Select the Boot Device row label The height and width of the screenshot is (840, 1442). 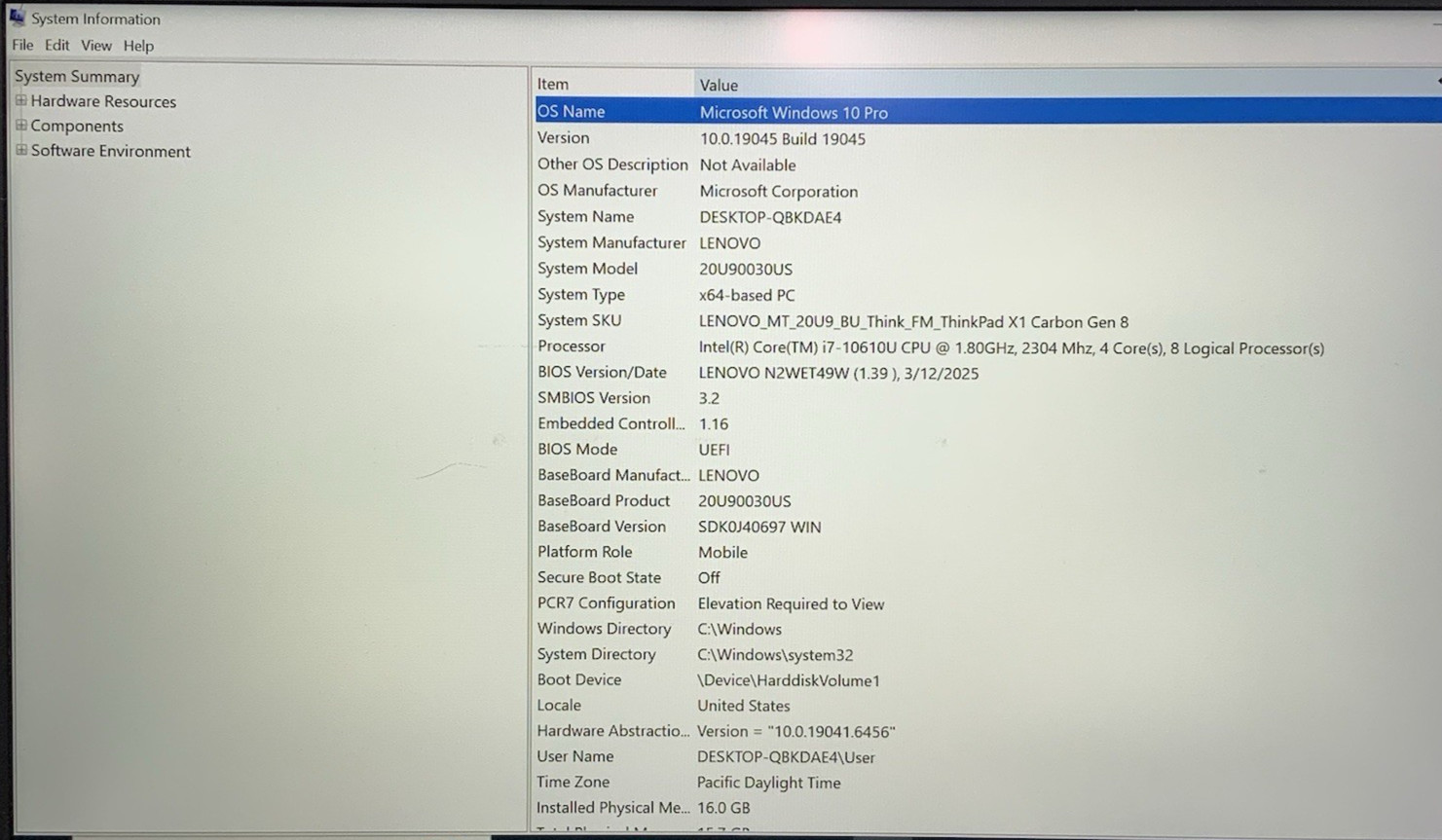click(578, 679)
